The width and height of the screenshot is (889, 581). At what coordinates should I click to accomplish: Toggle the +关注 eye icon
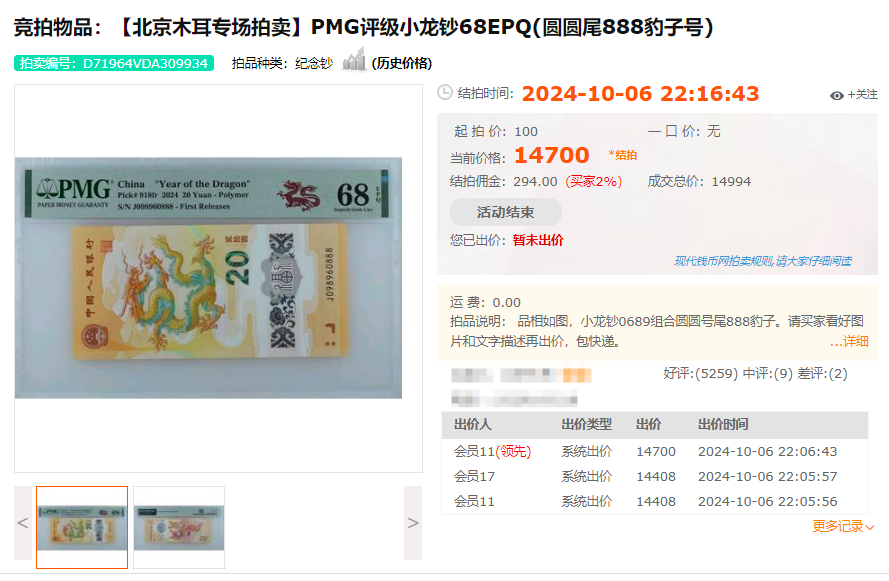tap(836, 95)
